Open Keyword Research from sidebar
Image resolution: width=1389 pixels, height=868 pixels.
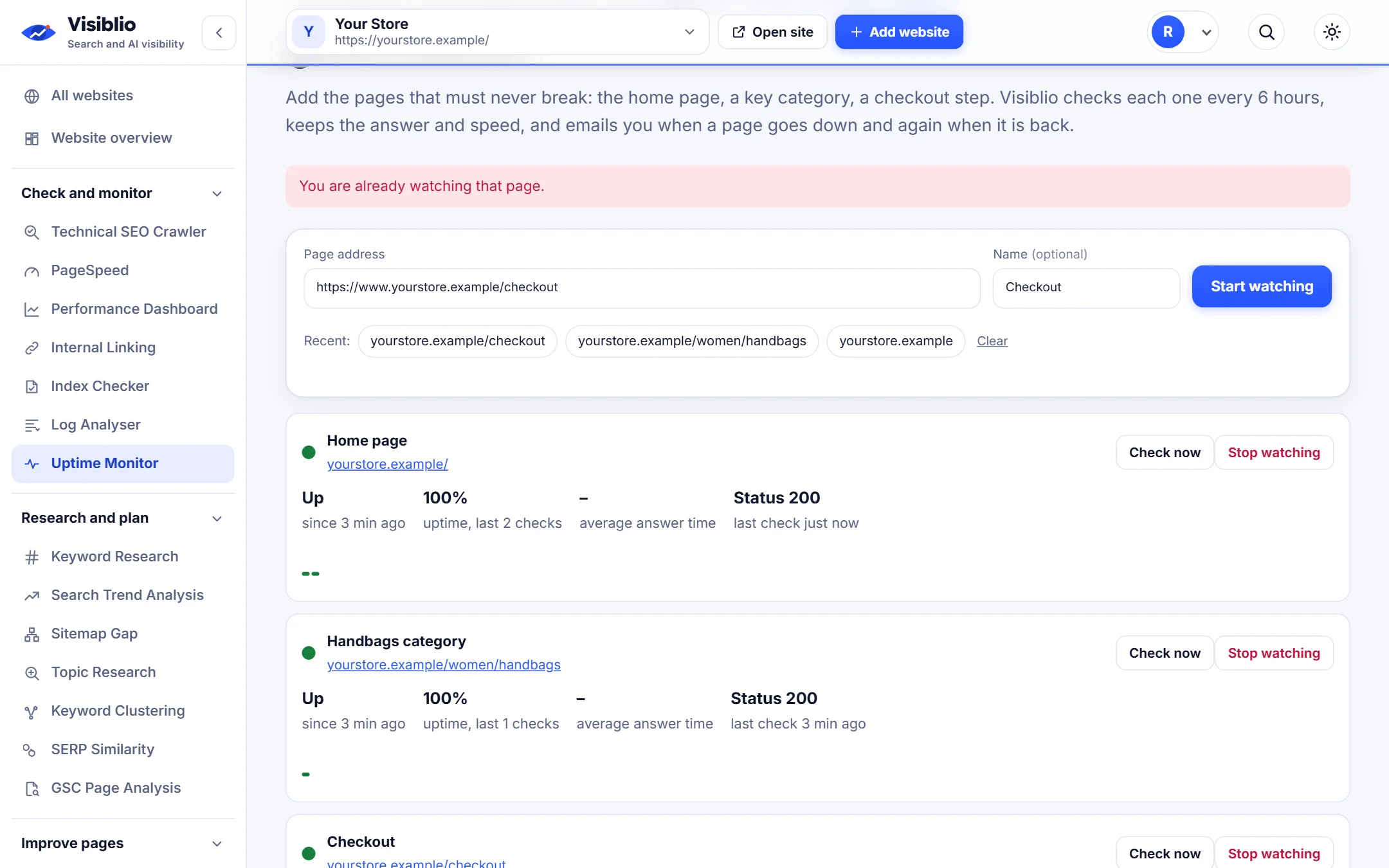tap(123, 557)
